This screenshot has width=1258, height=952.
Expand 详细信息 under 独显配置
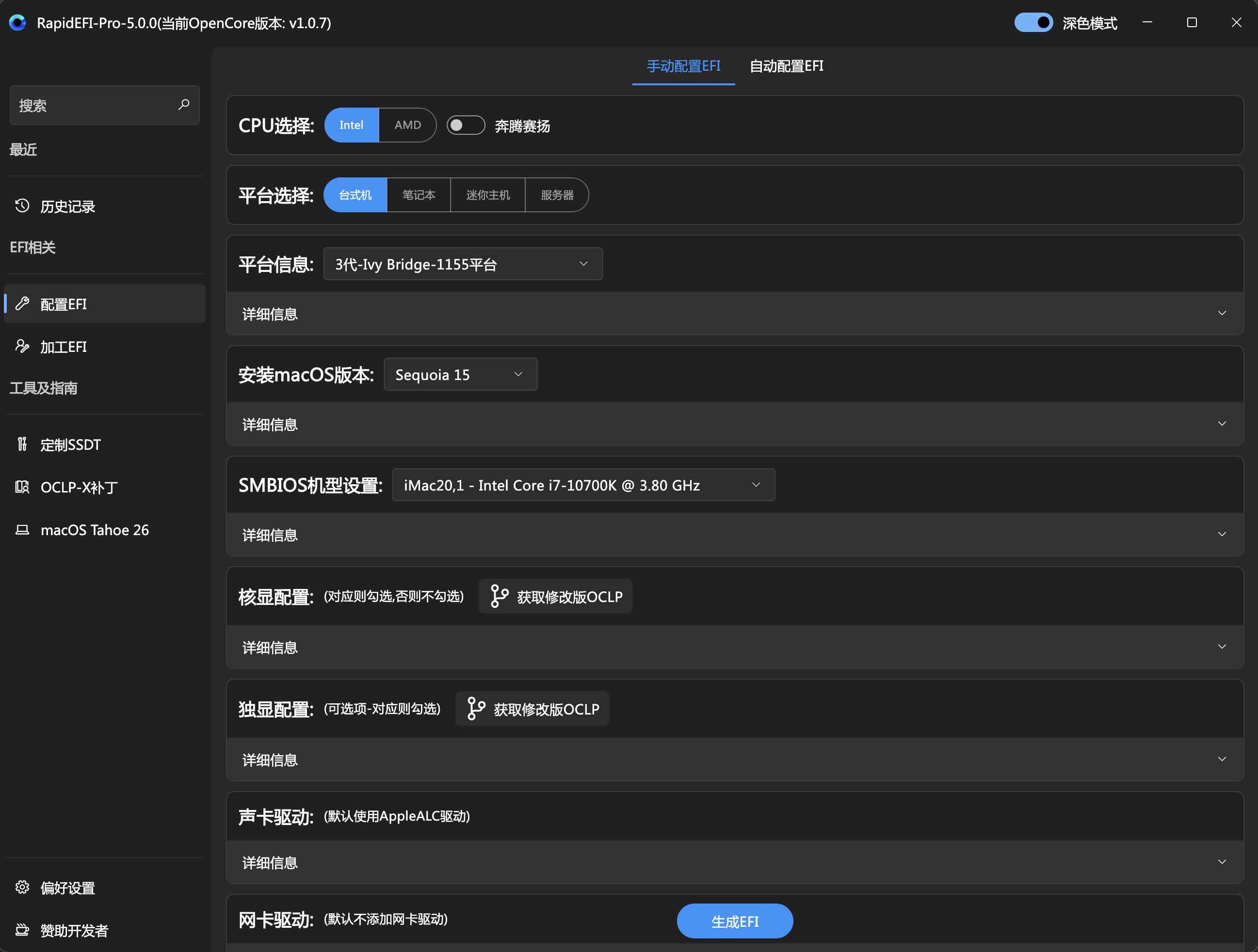(735, 760)
